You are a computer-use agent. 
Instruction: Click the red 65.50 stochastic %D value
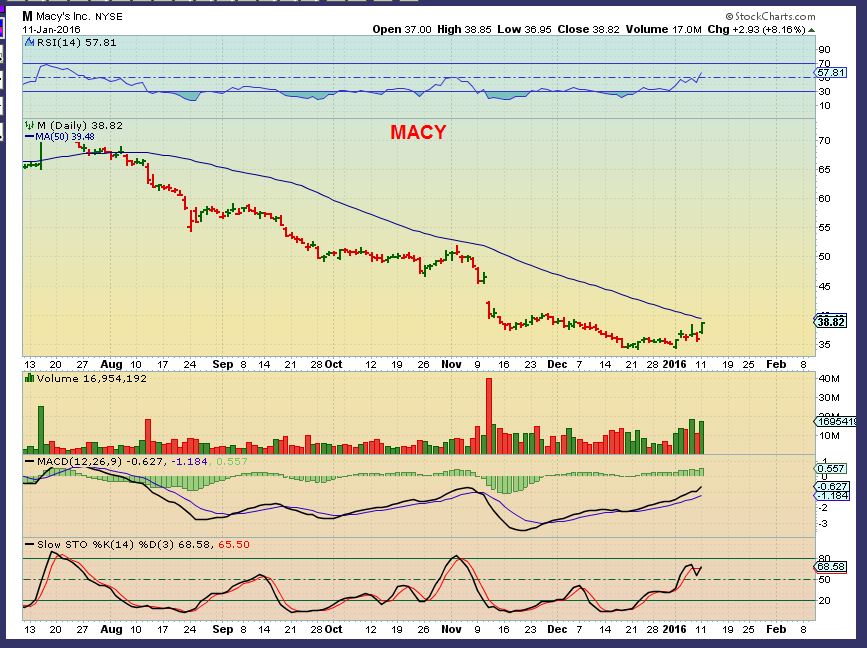(x=234, y=545)
